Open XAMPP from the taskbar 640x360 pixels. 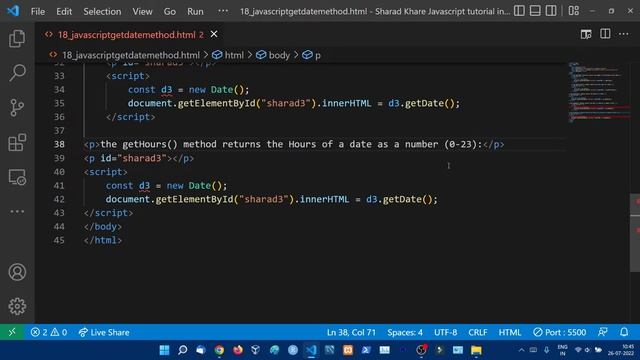[348, 350]
